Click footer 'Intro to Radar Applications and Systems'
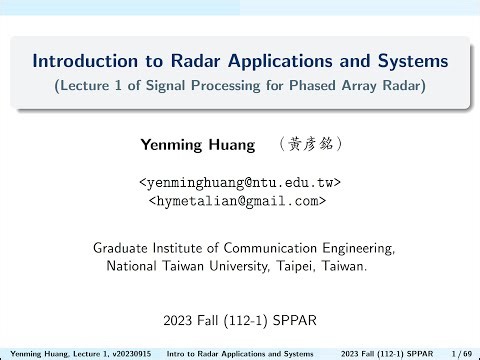 pos(240,354)
